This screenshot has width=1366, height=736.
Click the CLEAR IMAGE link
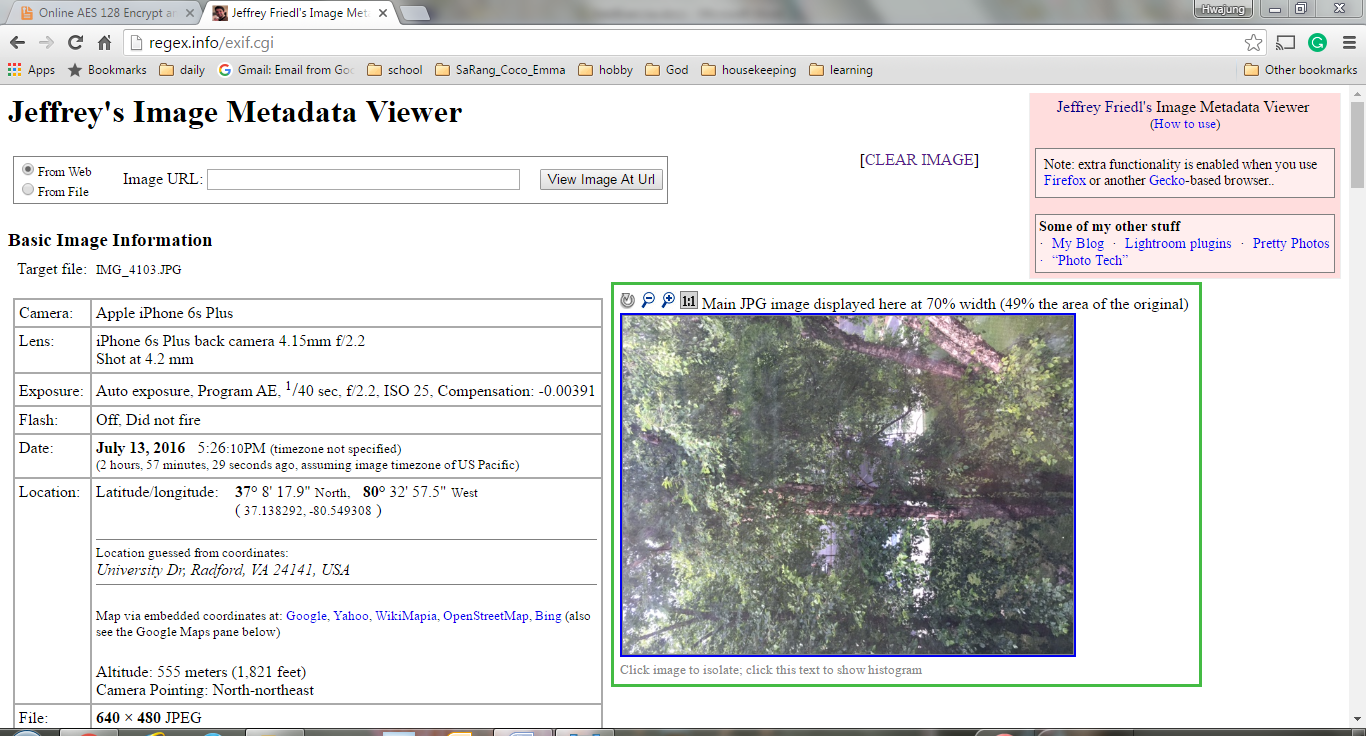coord(919,160)
